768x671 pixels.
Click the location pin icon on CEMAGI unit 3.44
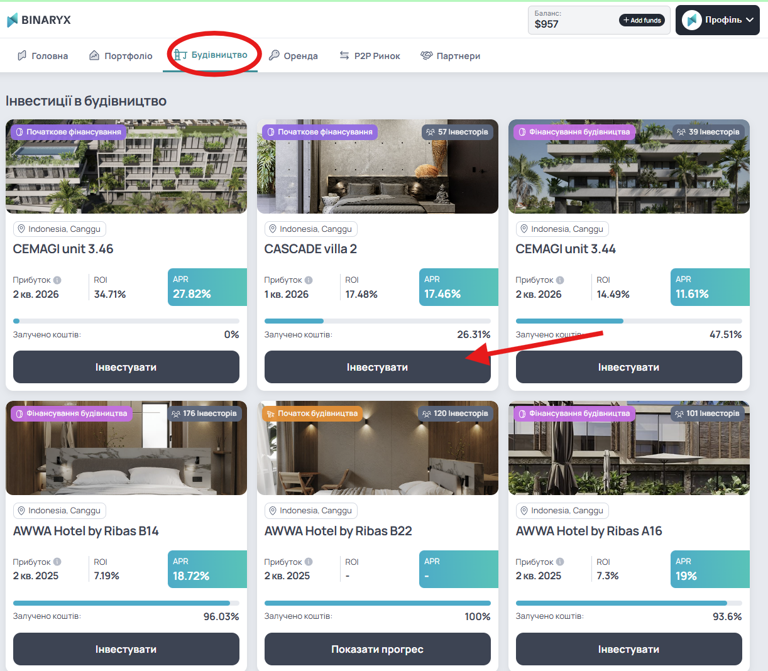tap(524, 229)
